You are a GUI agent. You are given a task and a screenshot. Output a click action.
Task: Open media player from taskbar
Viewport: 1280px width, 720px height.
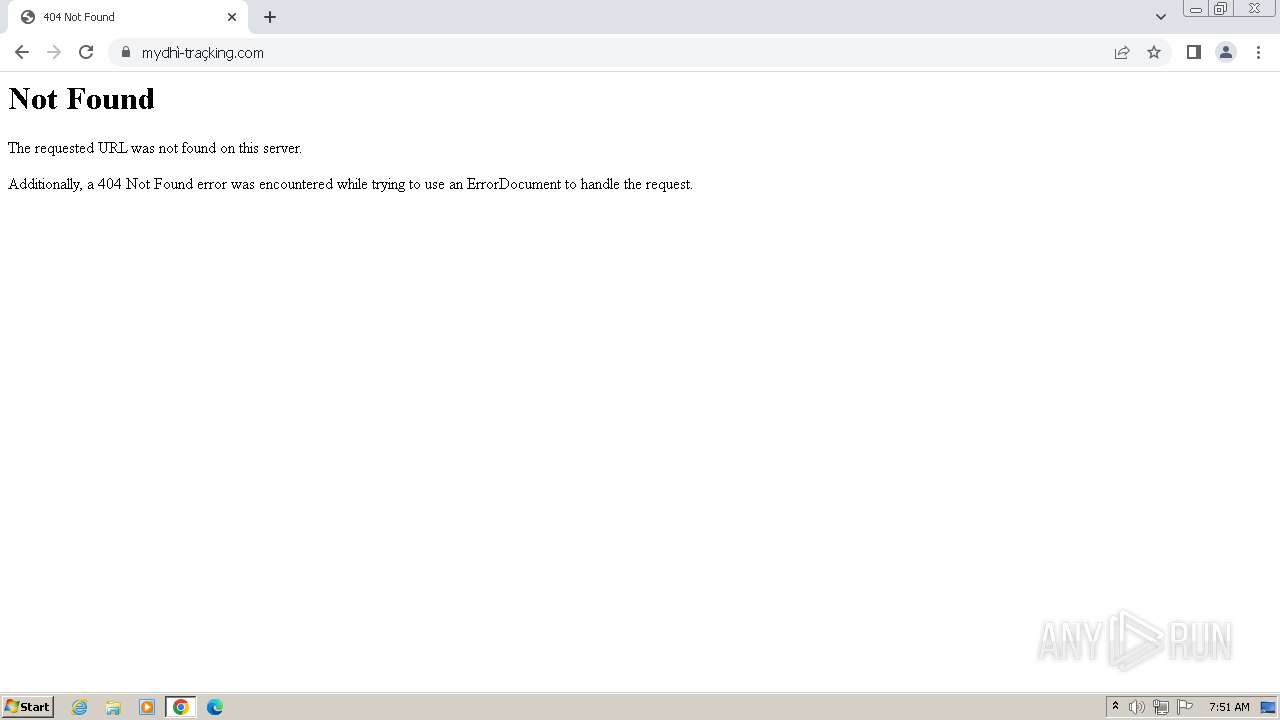147,707
